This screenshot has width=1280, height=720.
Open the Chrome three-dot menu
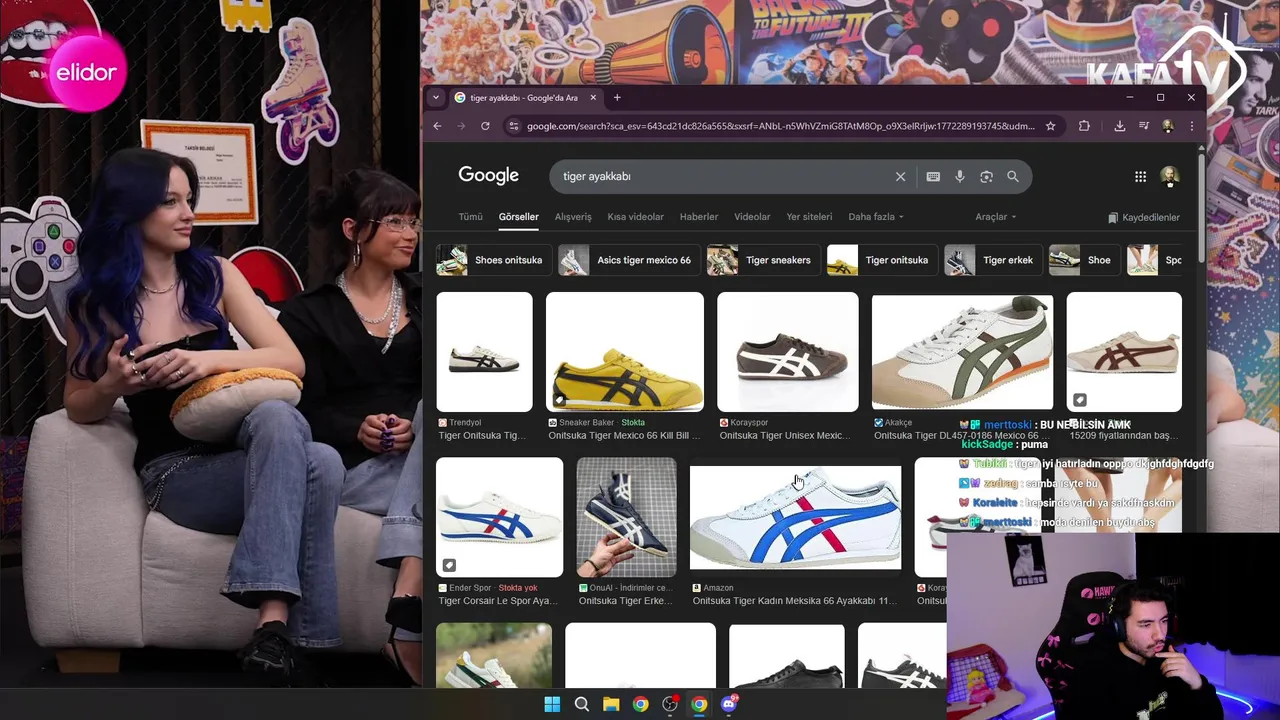pyautogui.click(x=1191, y=126)
